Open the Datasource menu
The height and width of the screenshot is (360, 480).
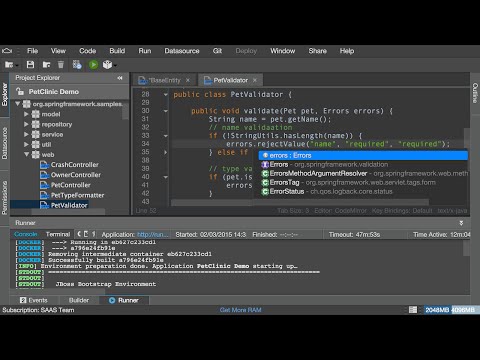click(182, 51)
